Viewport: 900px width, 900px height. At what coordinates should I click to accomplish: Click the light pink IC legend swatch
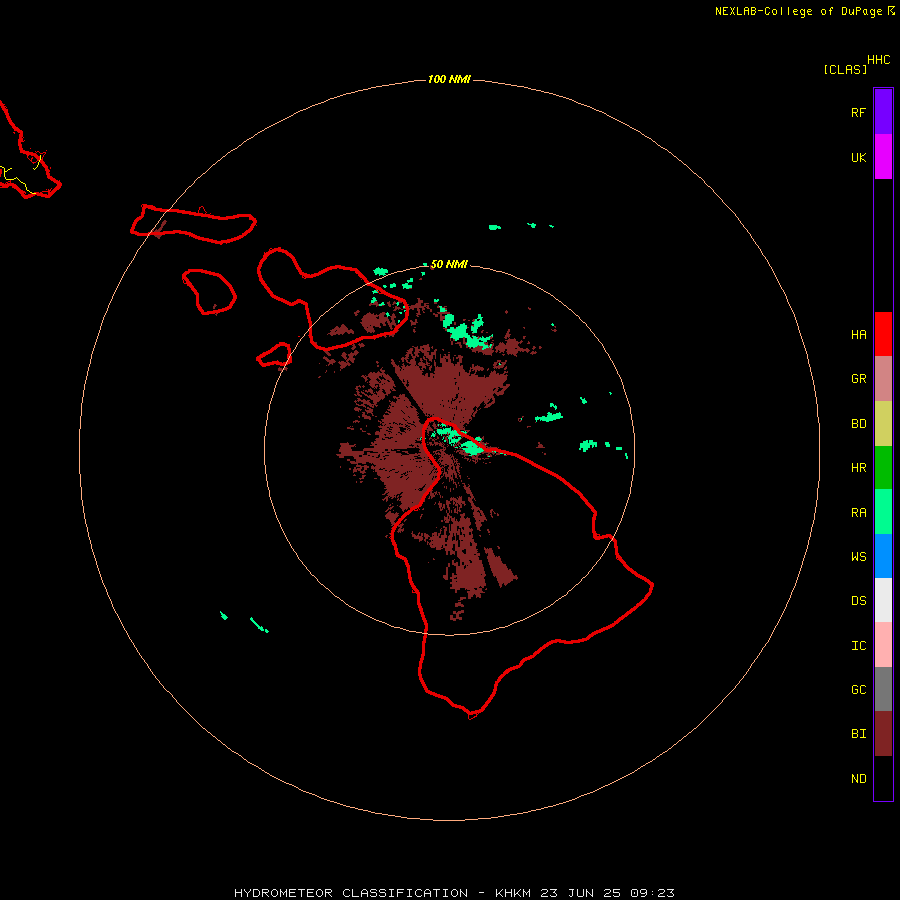tap(883, 645)
